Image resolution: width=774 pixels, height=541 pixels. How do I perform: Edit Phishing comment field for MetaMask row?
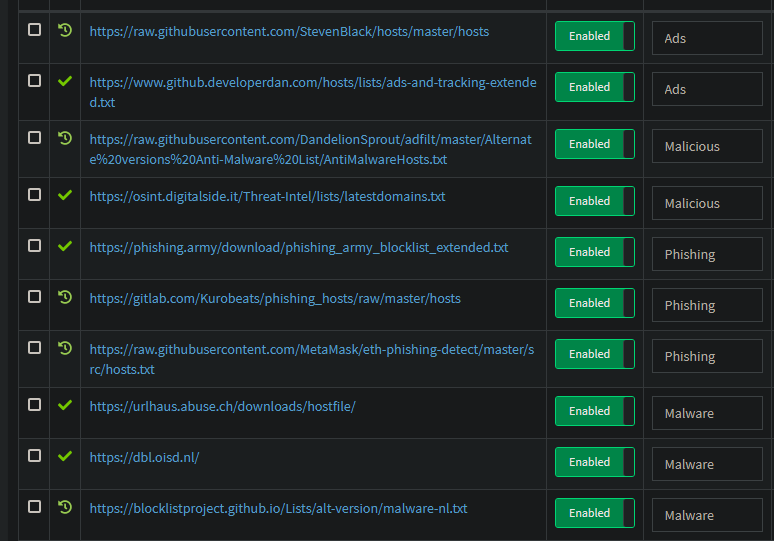click(x=707, y=356)
